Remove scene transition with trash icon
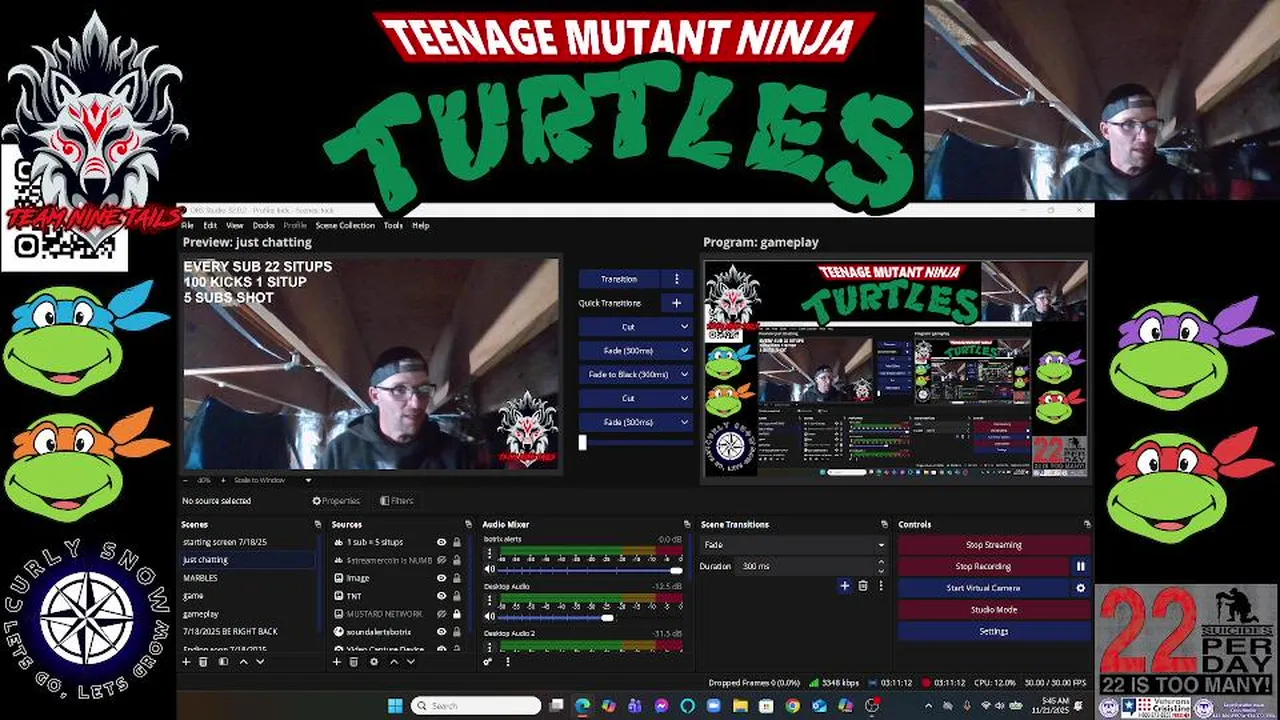The image size is (1280, 720). coord(863,586)
